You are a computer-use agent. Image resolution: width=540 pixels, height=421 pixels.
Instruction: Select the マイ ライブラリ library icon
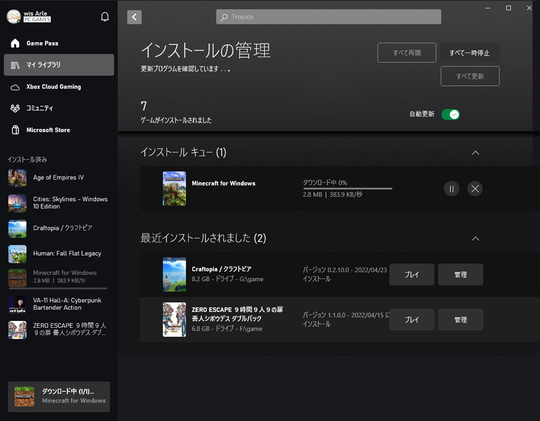pos(15,65)
